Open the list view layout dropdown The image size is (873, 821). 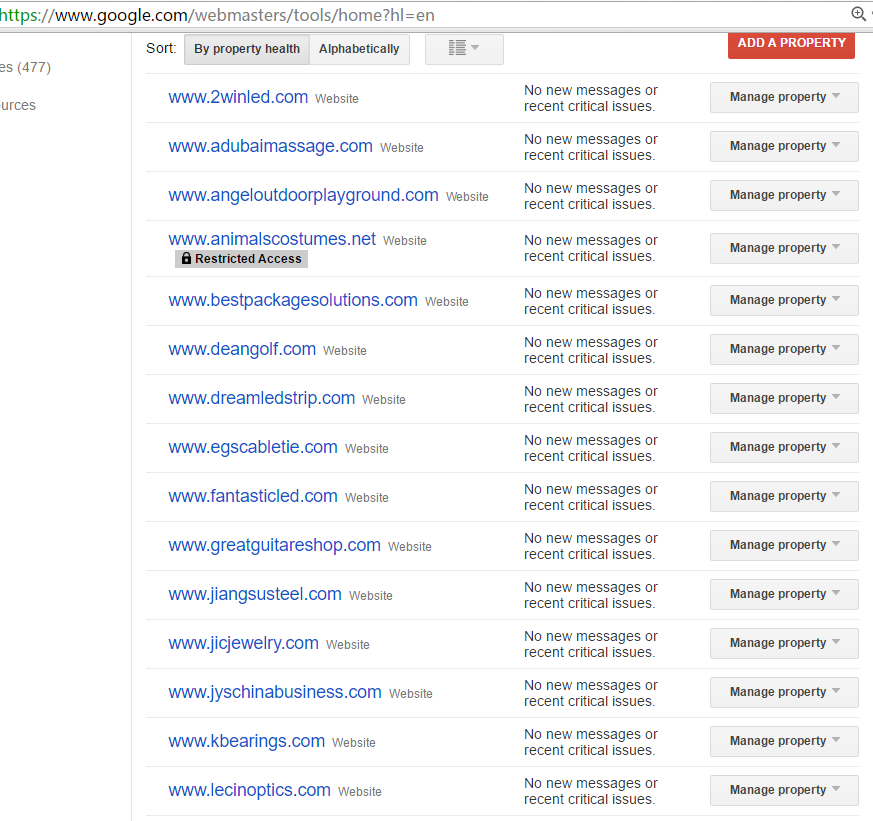[x=464, y=49]
